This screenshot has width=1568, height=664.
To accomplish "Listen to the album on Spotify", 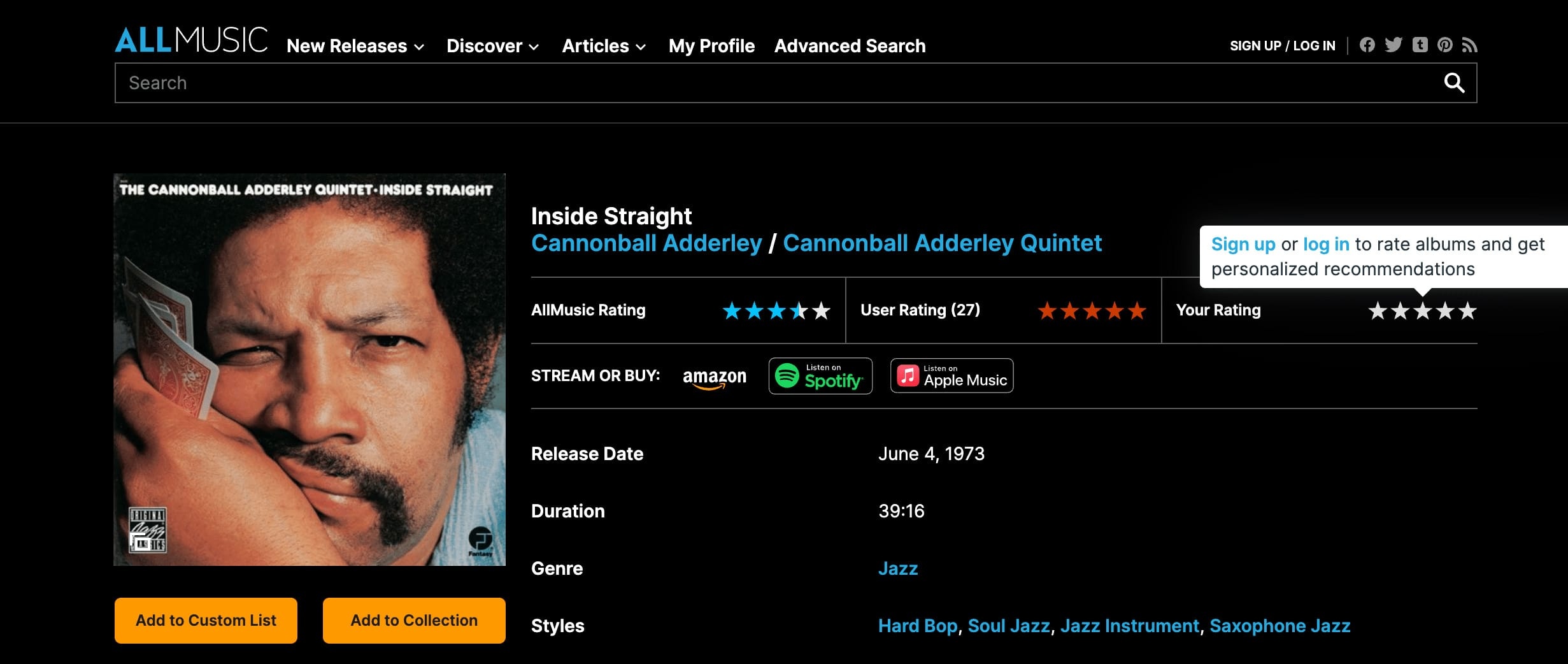I will (820, 375).
